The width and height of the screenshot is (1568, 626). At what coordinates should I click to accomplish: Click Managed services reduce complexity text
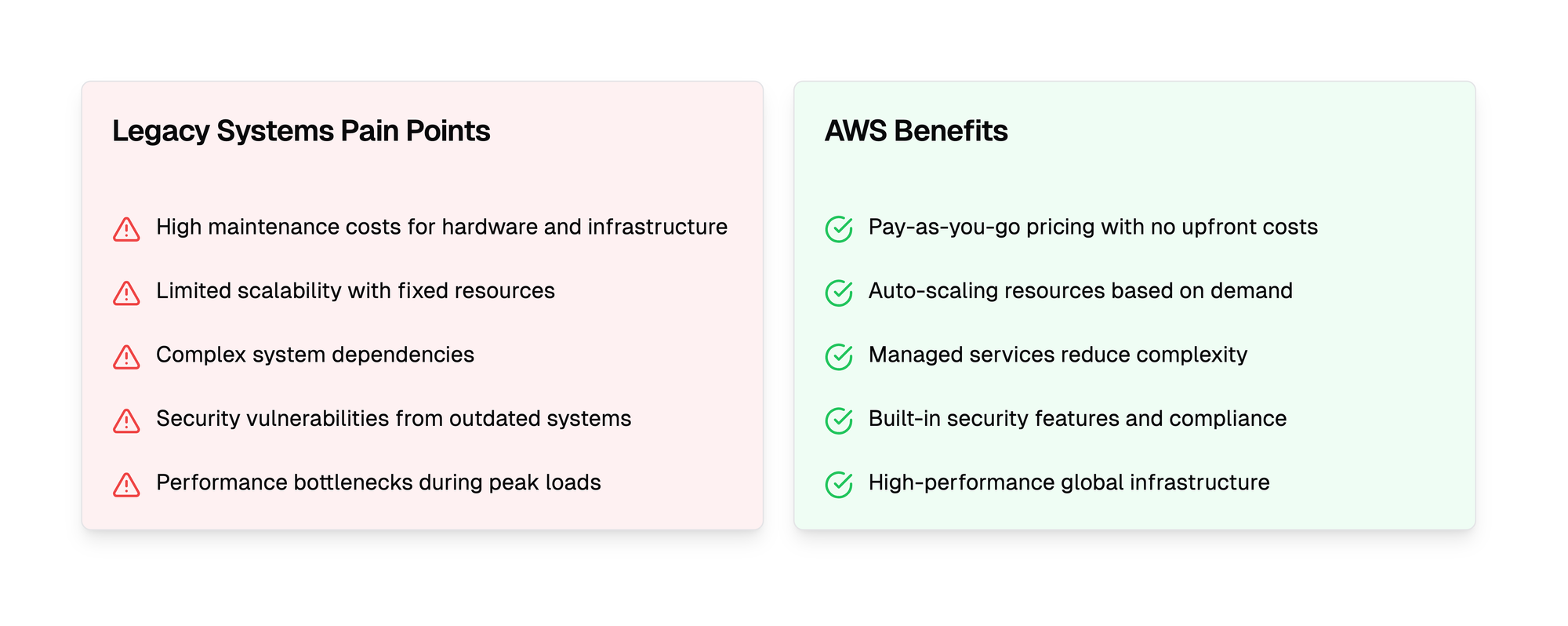pos(1058,355)
